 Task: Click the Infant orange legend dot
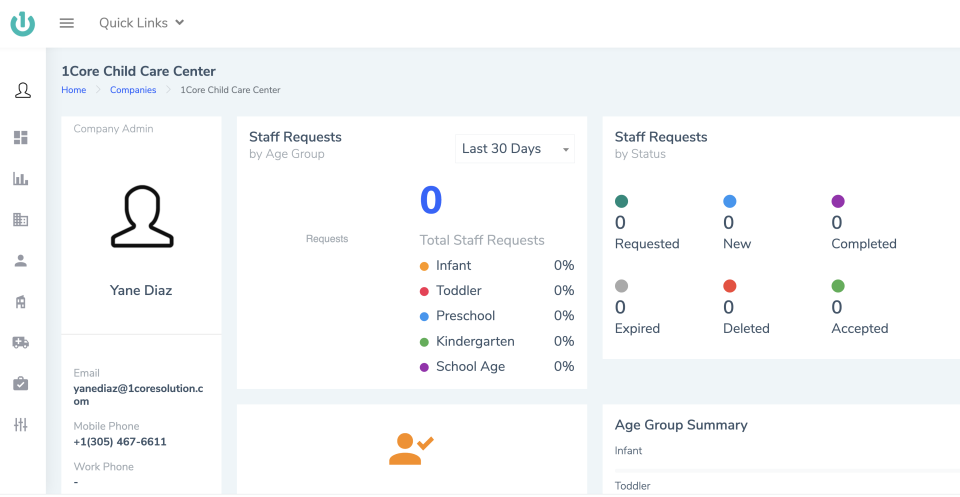[x=424, y=266]
